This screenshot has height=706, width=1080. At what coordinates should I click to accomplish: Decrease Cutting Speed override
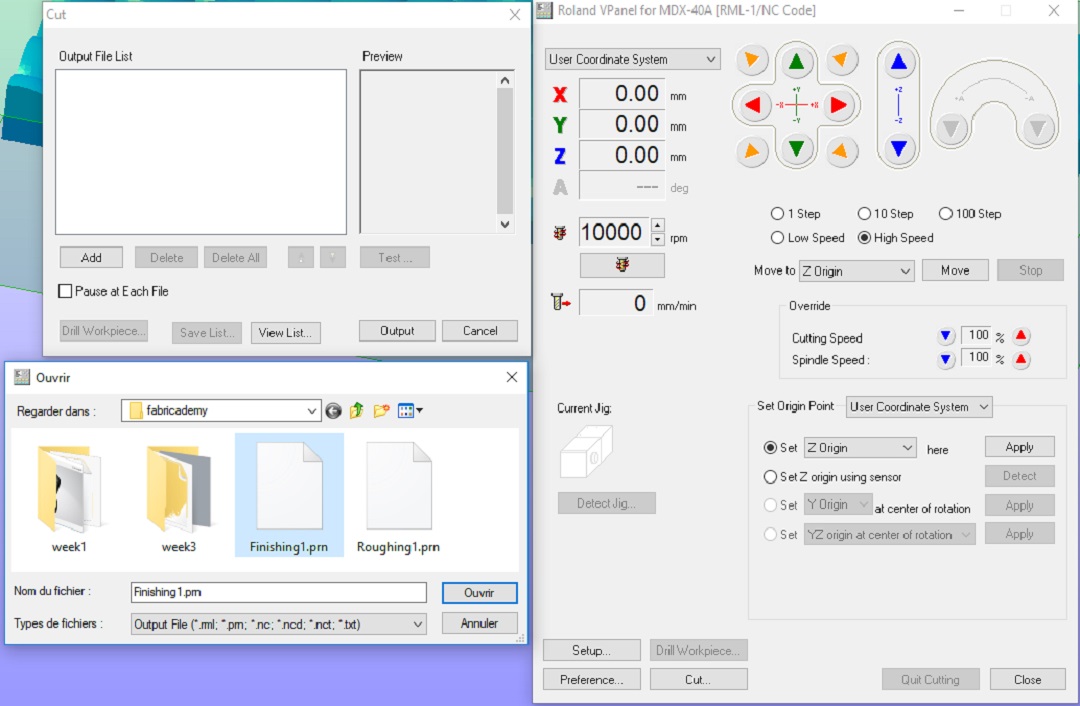pos(946,336)
